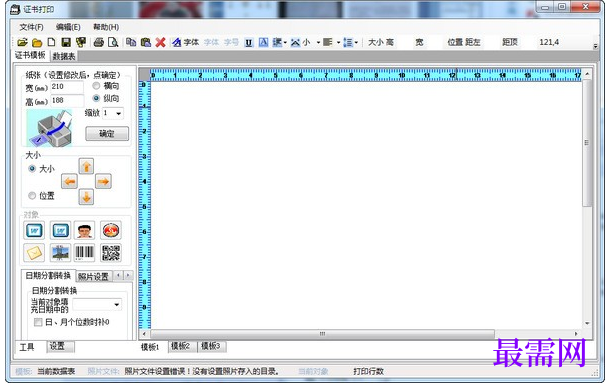Switch to the 设置 bottom tab
This screenshot has height=384, width=605.
pyautogui.click(x=61, y=347)
